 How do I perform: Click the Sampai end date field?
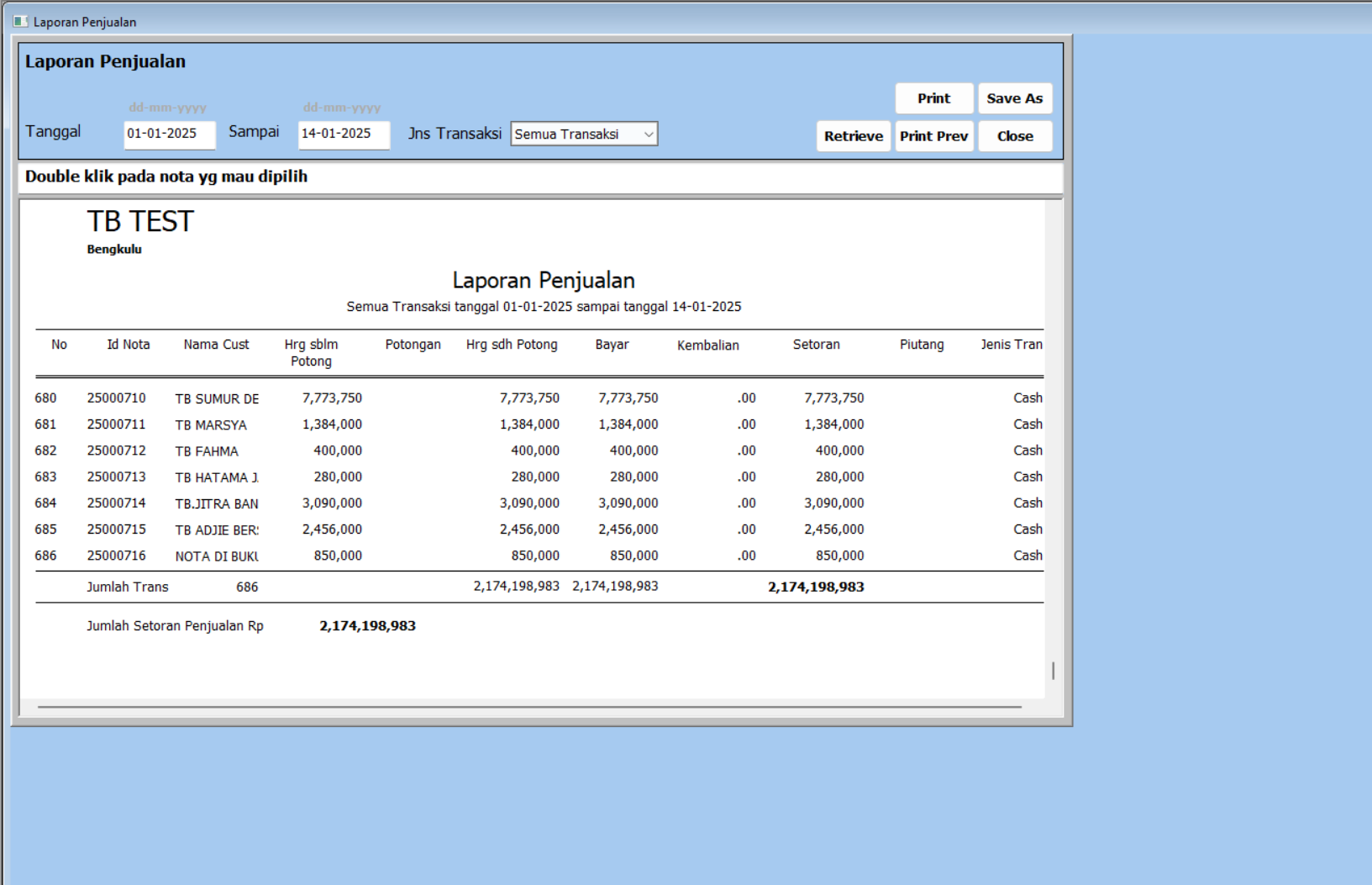click(x=343, y=134)
